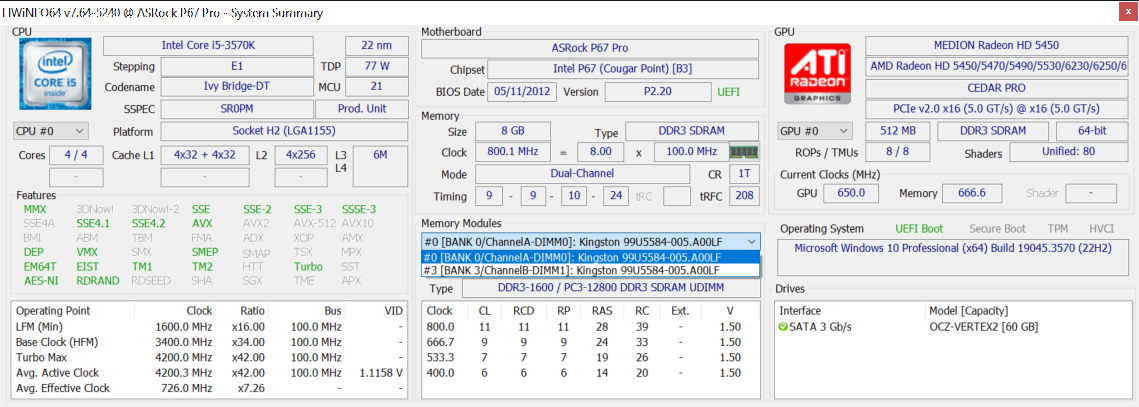The height and width of the screenshot is (407, 1139).
Task: Click the SSPEC SR0PM field
Action: tap(237, 109)
